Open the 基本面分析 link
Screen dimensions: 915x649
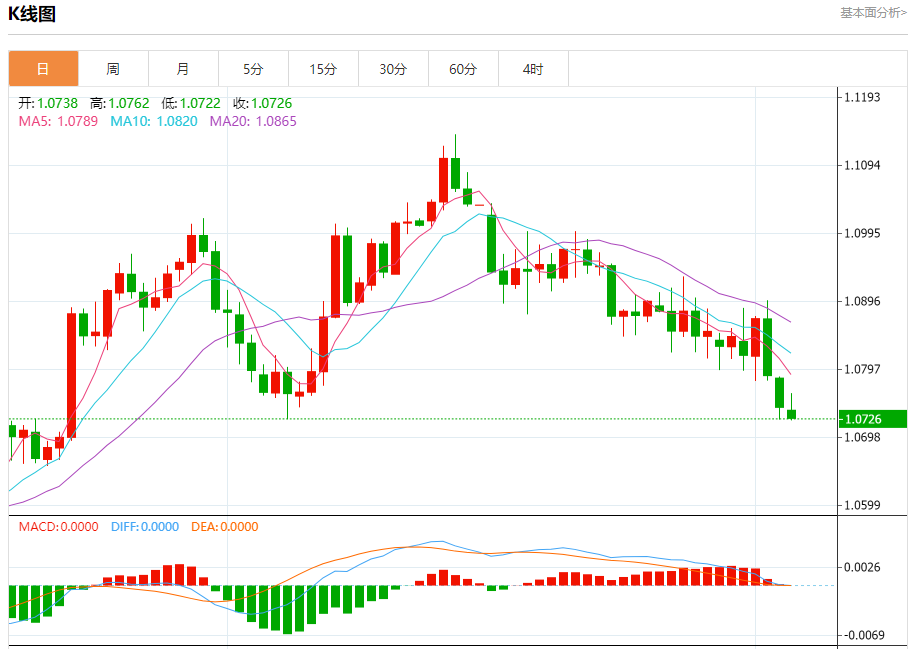(x=873, y=13)
